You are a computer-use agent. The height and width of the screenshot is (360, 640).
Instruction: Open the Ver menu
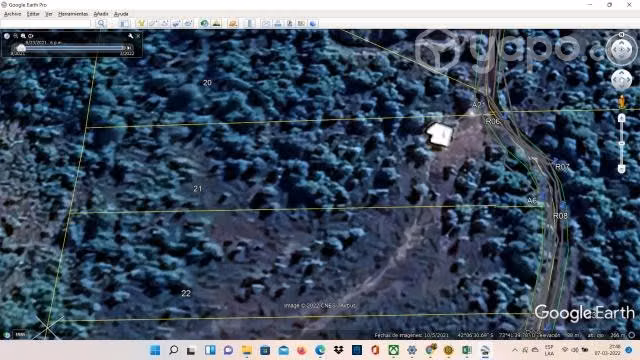click(x=49, y=14)
